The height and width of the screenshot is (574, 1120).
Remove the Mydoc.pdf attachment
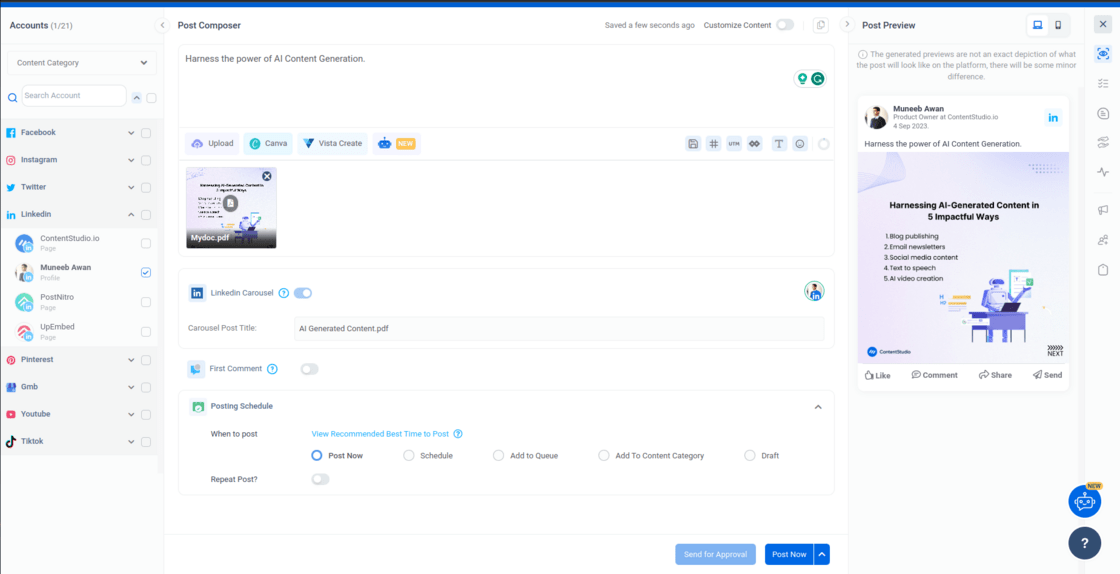click(266, 176)
